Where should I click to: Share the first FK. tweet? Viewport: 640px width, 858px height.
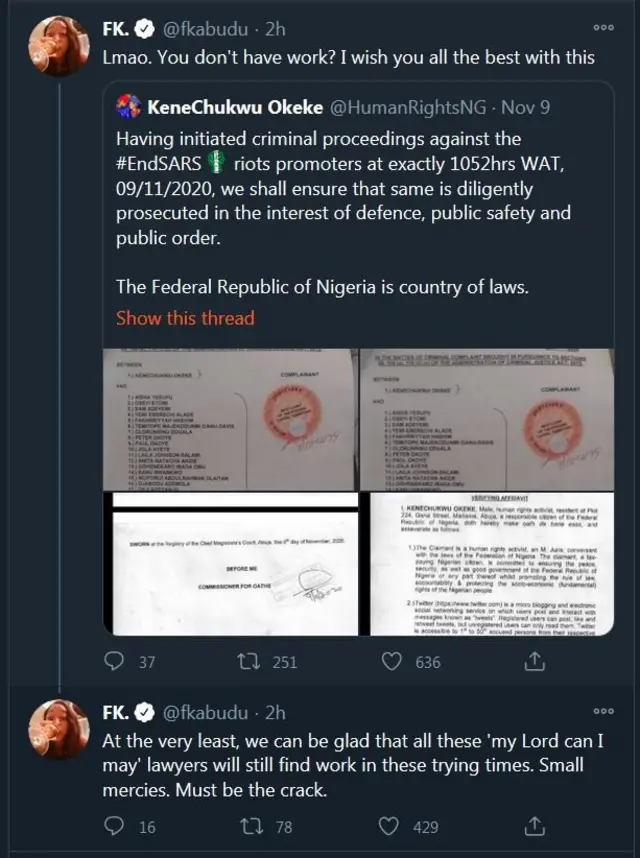534,662
